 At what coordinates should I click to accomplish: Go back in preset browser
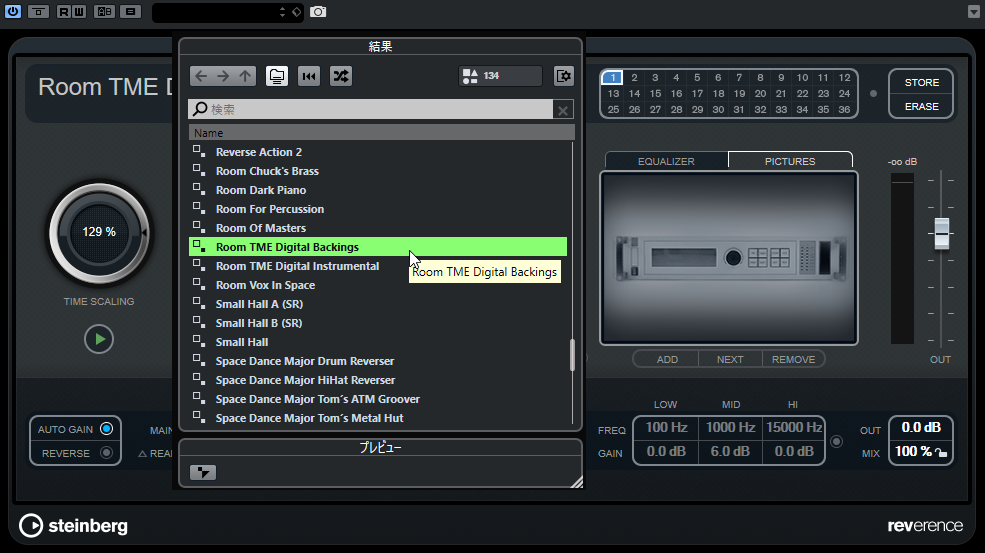[201, 76]
